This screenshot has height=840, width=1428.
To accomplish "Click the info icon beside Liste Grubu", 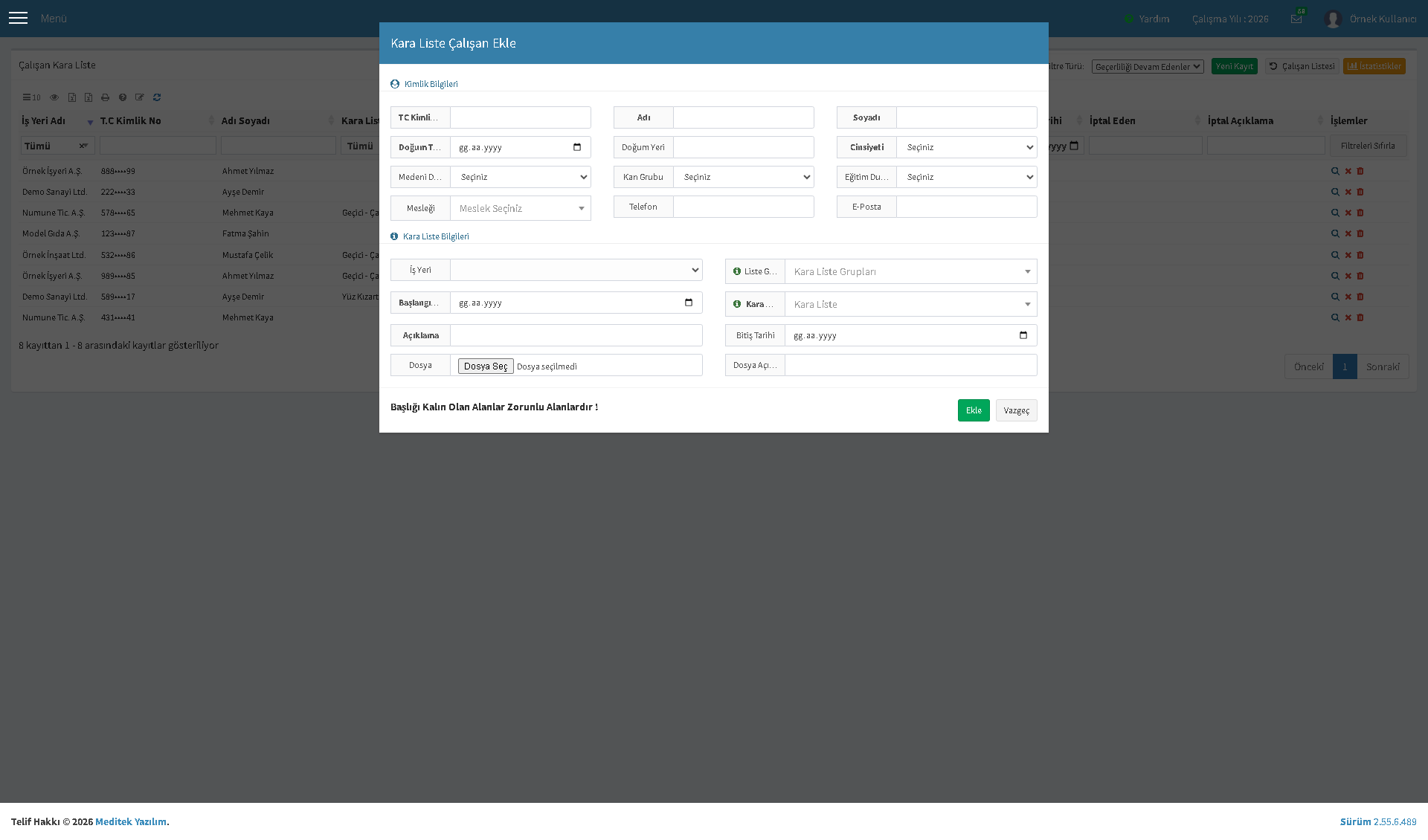I will click(x=737, y=271).
